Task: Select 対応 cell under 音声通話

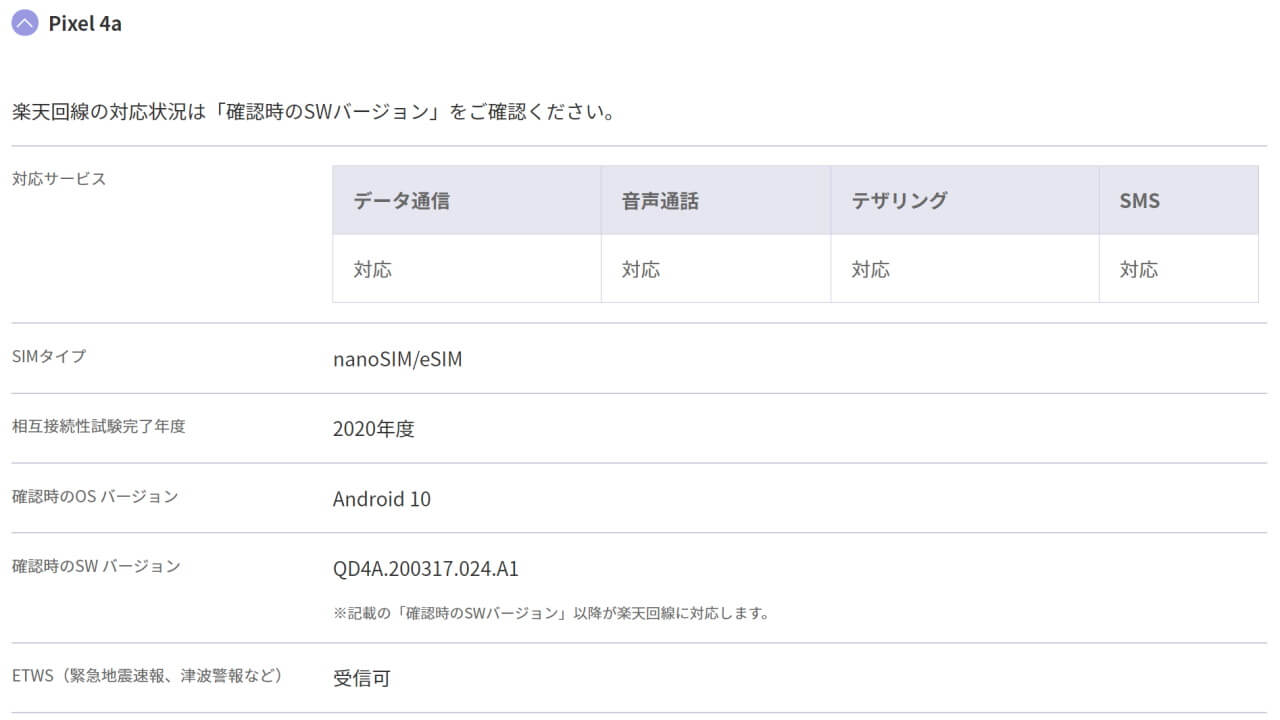Action: [641, 269]
